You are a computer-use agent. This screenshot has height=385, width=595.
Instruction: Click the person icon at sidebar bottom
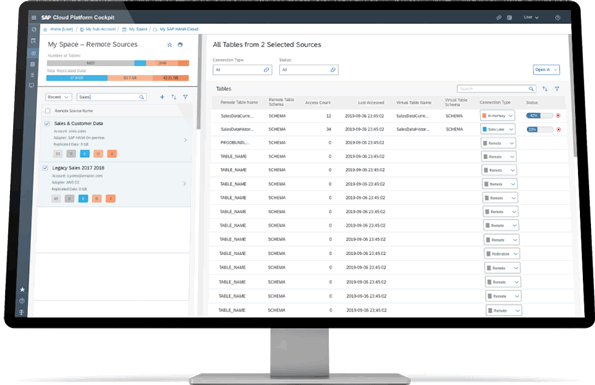22,312
